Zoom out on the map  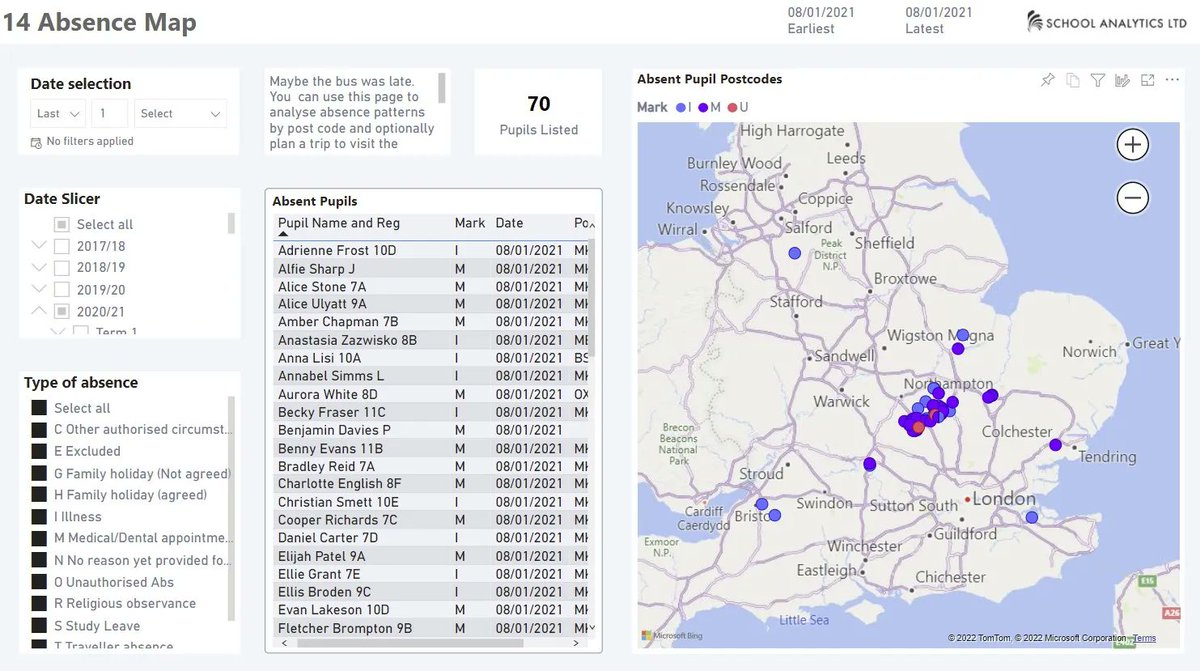click(1132, 198)
